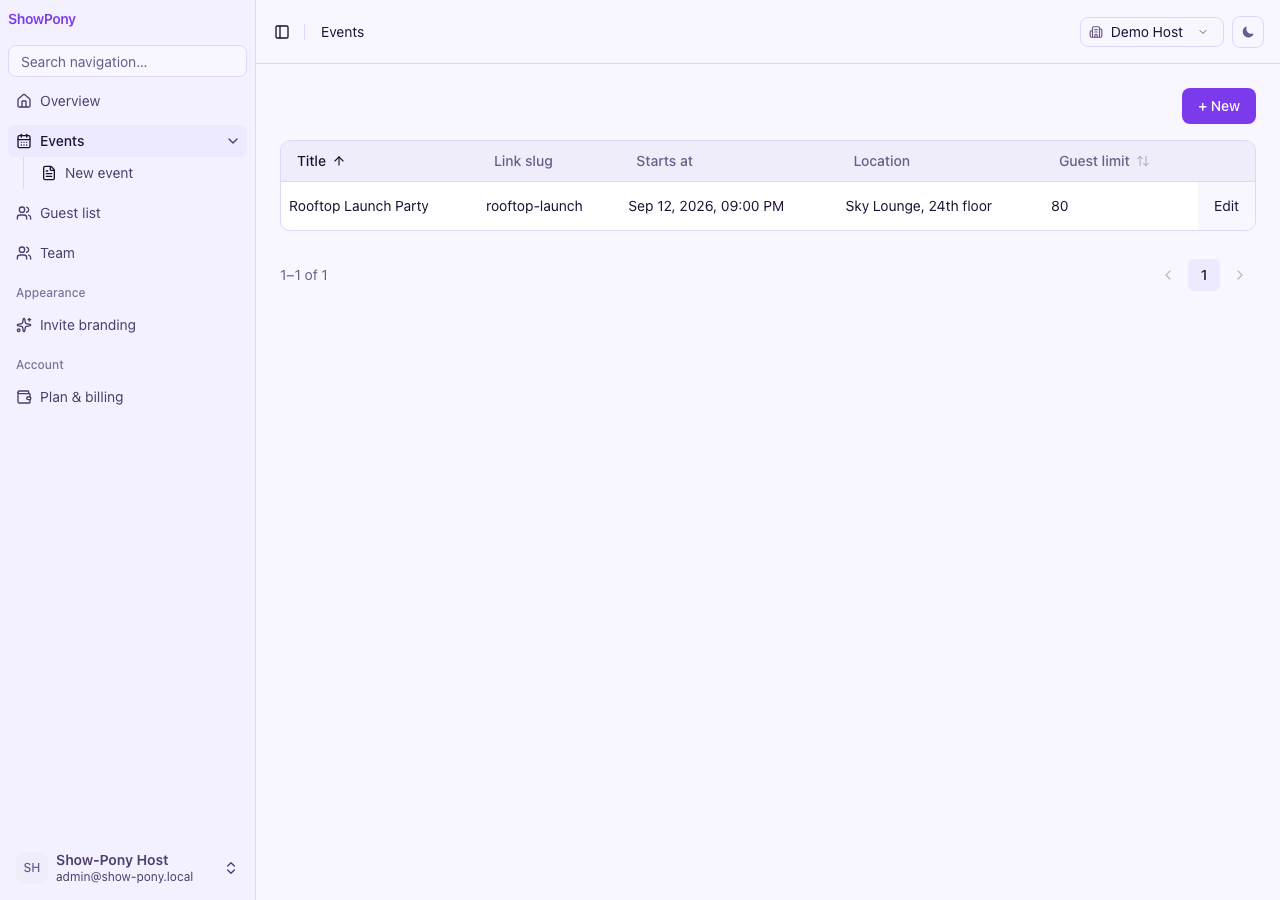The image size is (1280, 900).
Task: Open Overview in the sidebar
Action: click(x=127, y=101)
